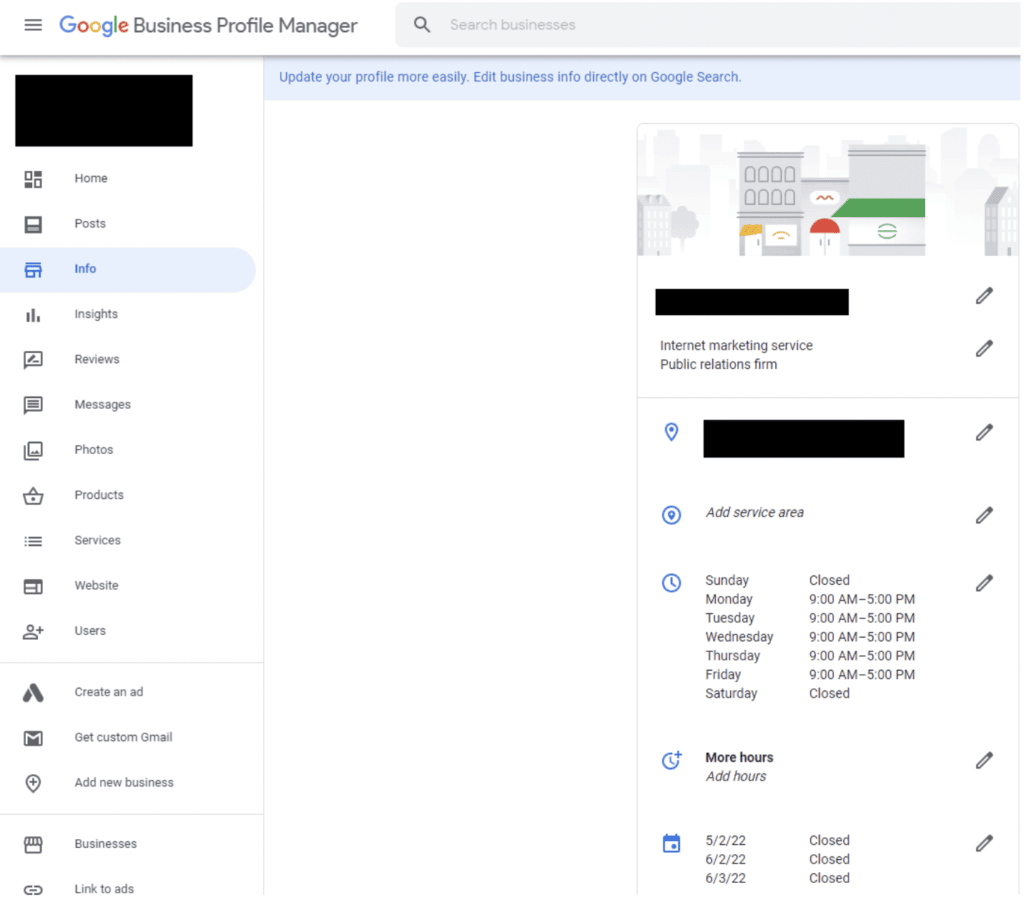Click the Services list icon

33,541
